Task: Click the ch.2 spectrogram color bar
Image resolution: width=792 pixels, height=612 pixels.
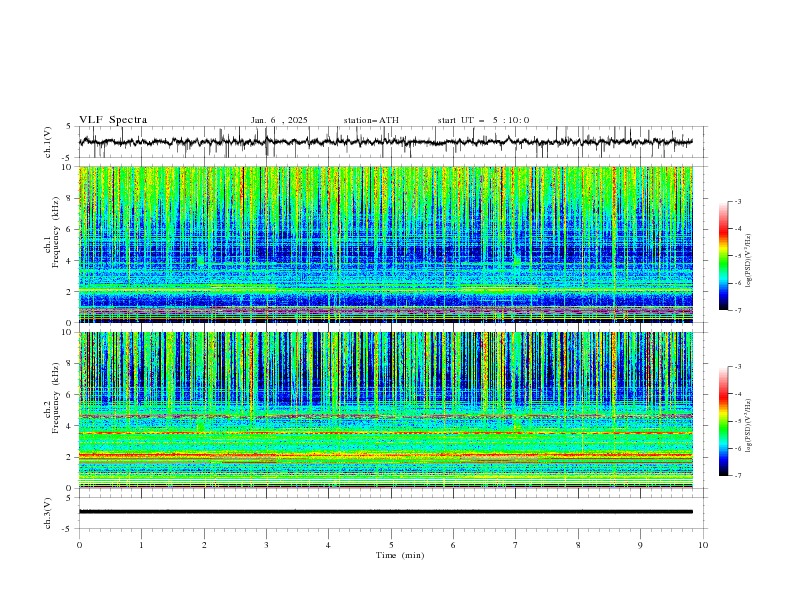Action: [724, 421]
